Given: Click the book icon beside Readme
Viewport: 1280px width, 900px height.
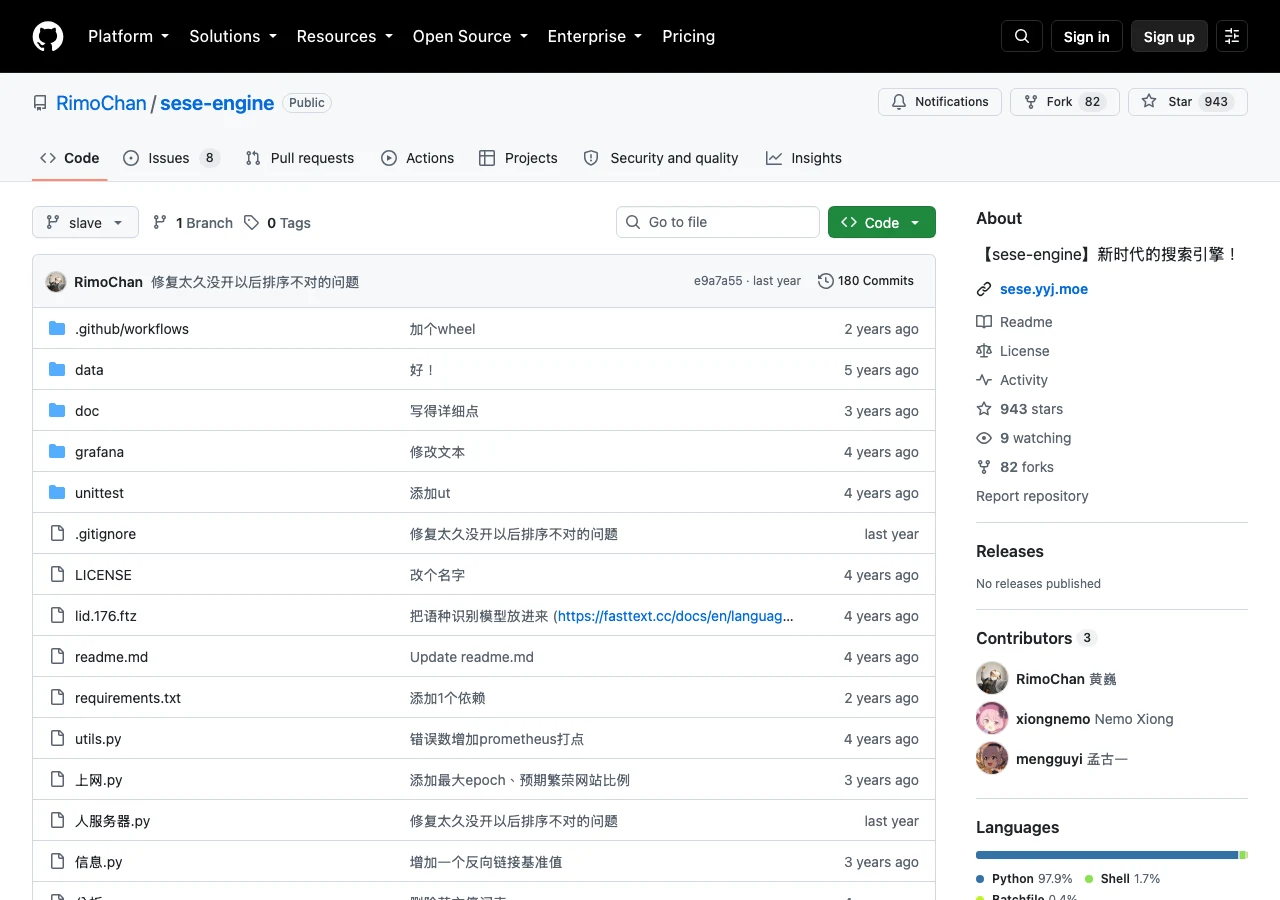Looking at the screenshot, I should [984, 322].
